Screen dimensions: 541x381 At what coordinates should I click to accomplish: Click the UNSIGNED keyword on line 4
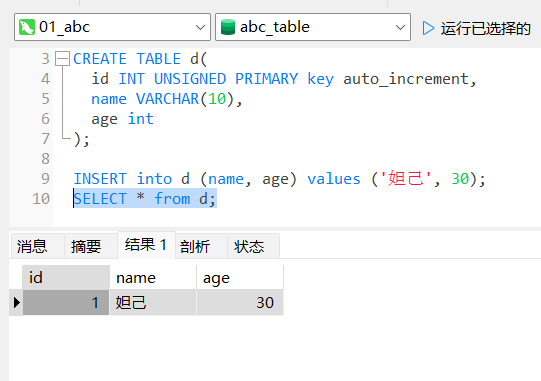[190, 79]
